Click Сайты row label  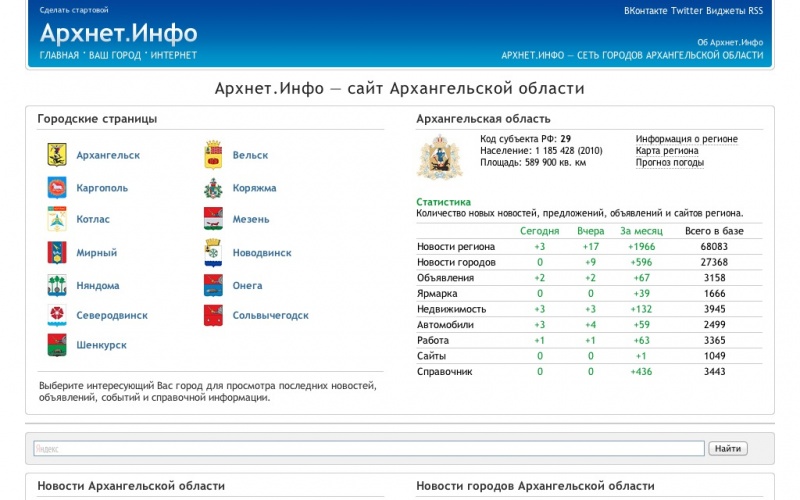(x=431, y=356)
